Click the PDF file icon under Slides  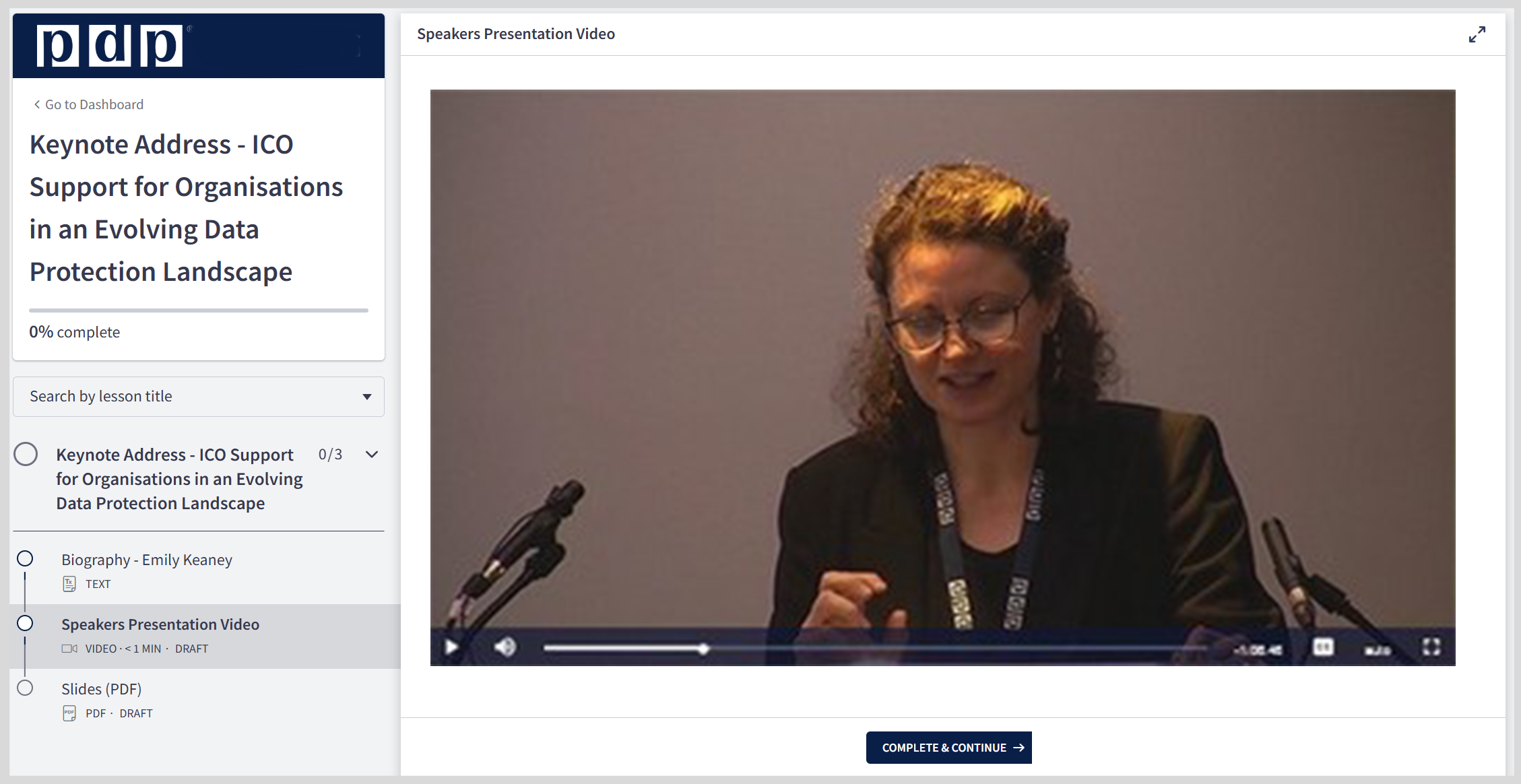(69, 713)
